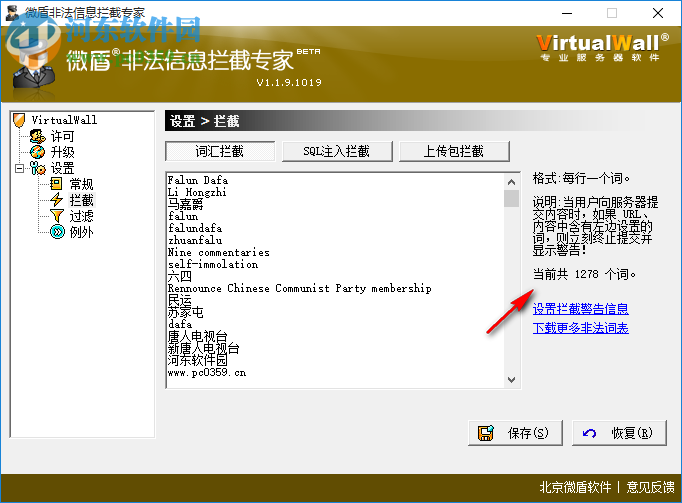
Task: Click the 过滤 funnel filter icon
Action: [x=57, y=216]
